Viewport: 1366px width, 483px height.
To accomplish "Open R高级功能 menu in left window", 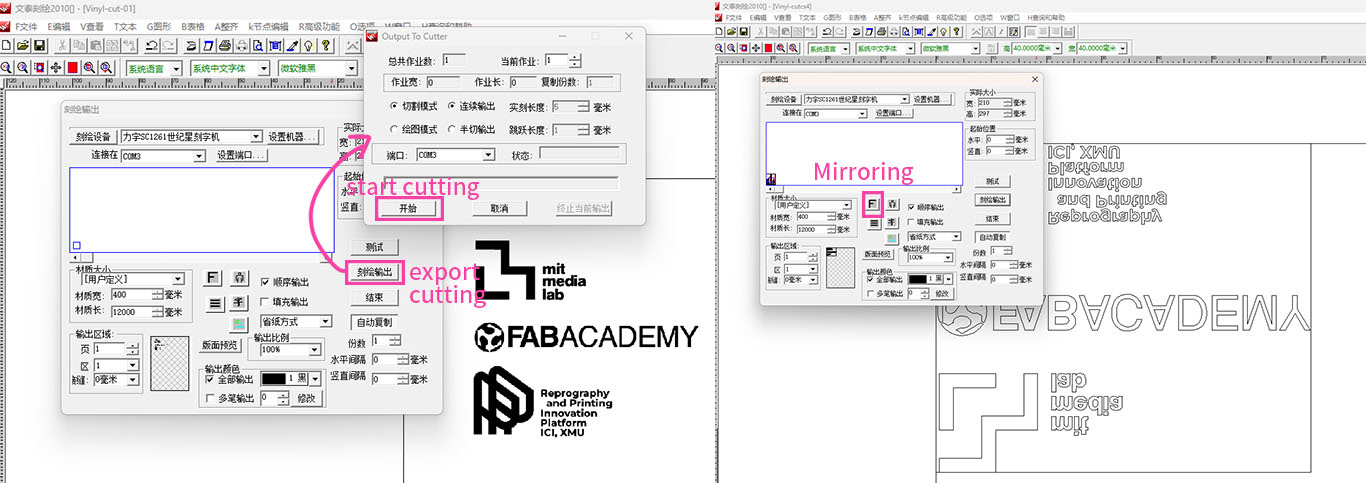I will [318, 26].
